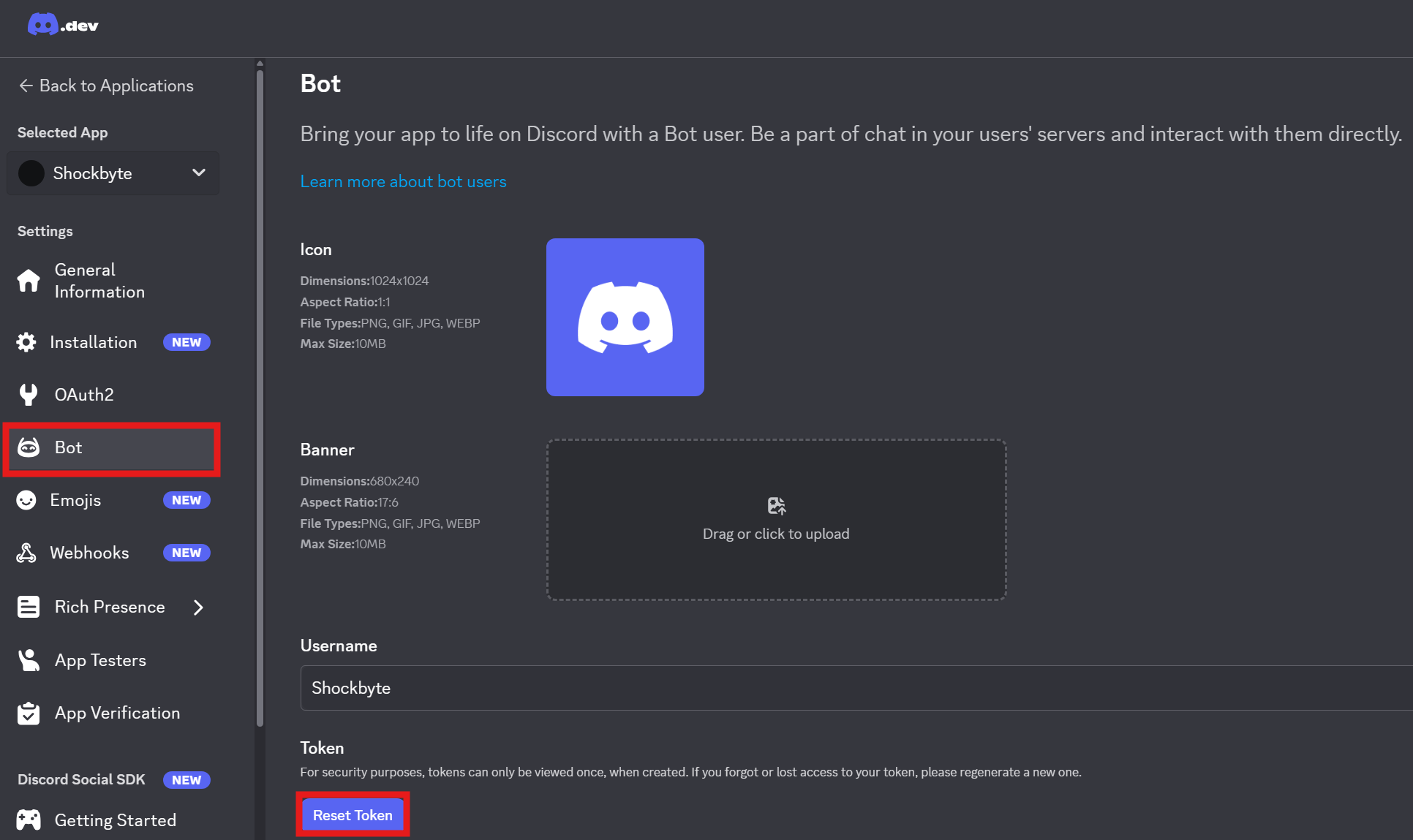
Task: Open Learn more about bot users link
Action: [x=403, y=181]
